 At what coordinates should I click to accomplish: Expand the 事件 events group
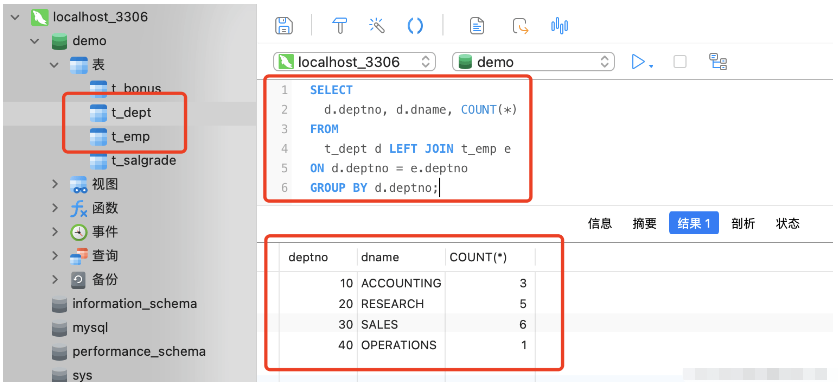pyautogui.click(x=55, y=232)
